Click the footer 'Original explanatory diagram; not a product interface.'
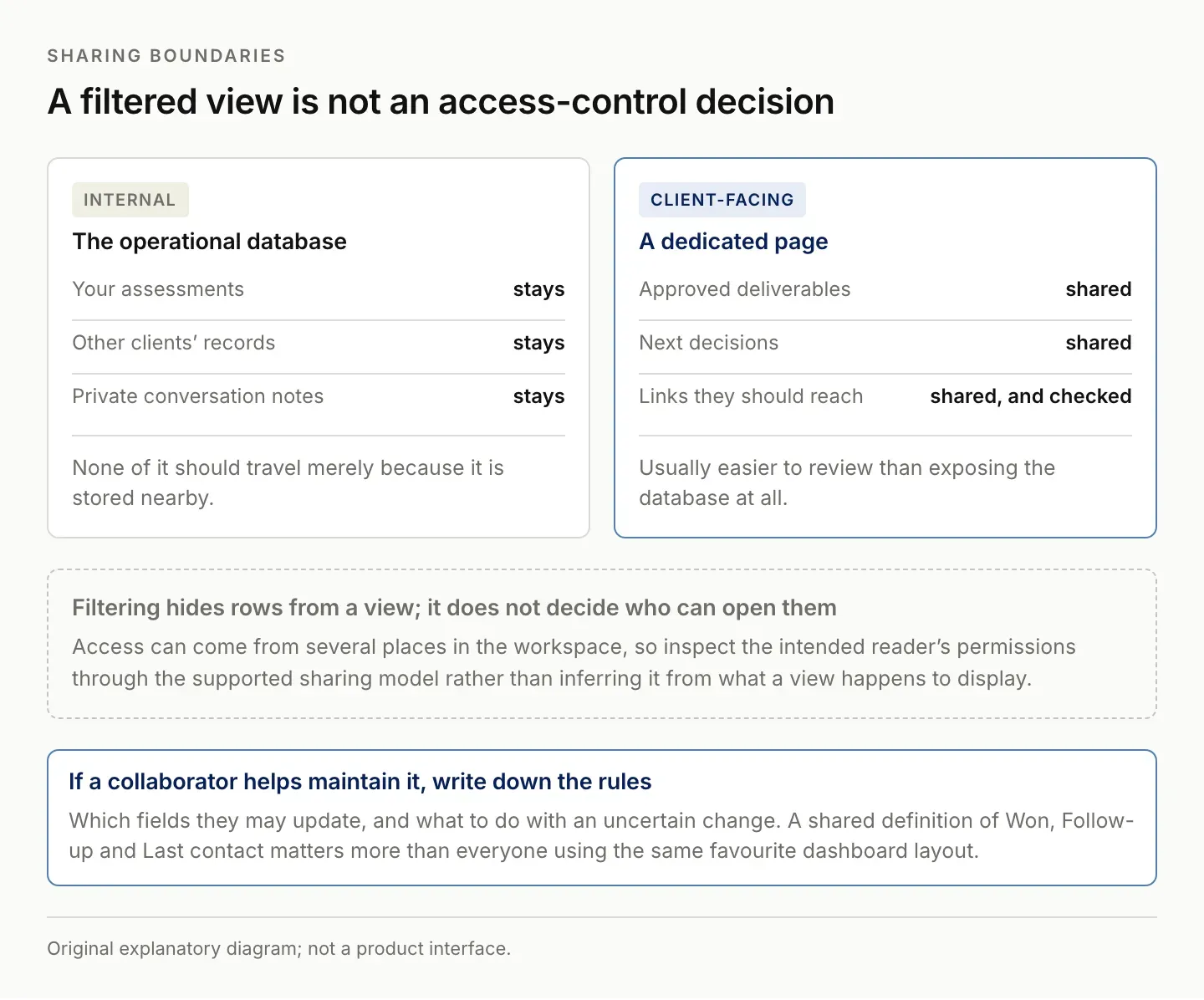The width and height of the screenshot is (1204, 1000). [x=278, y=949]
